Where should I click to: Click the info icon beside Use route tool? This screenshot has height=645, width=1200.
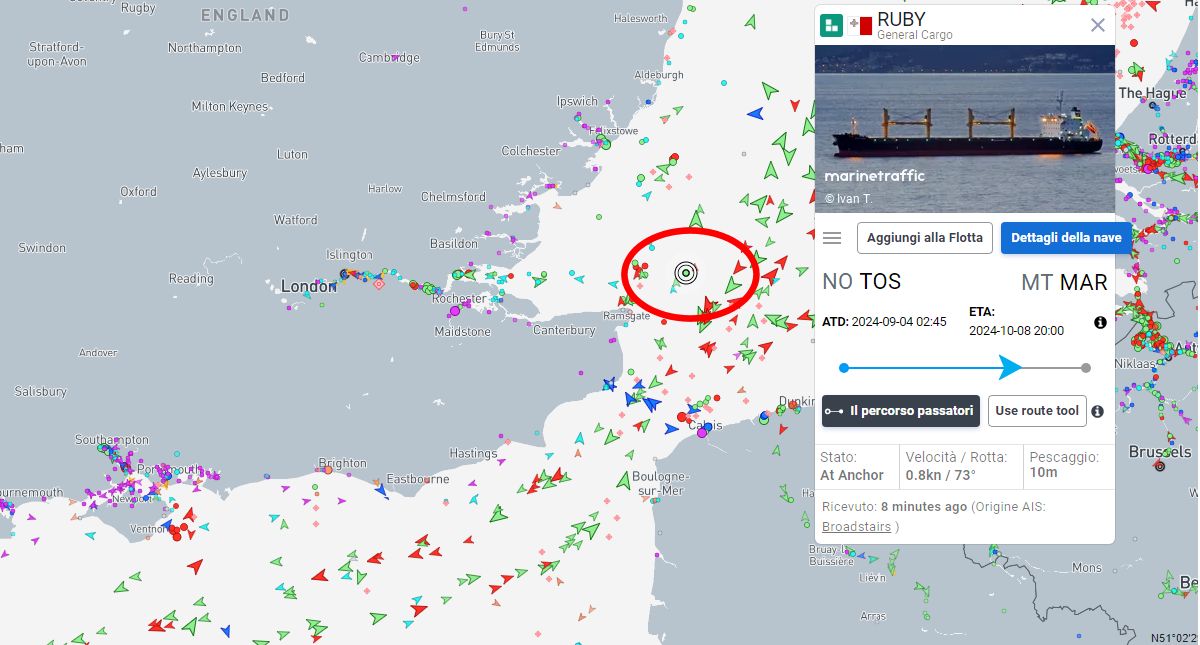point(1097,411)
